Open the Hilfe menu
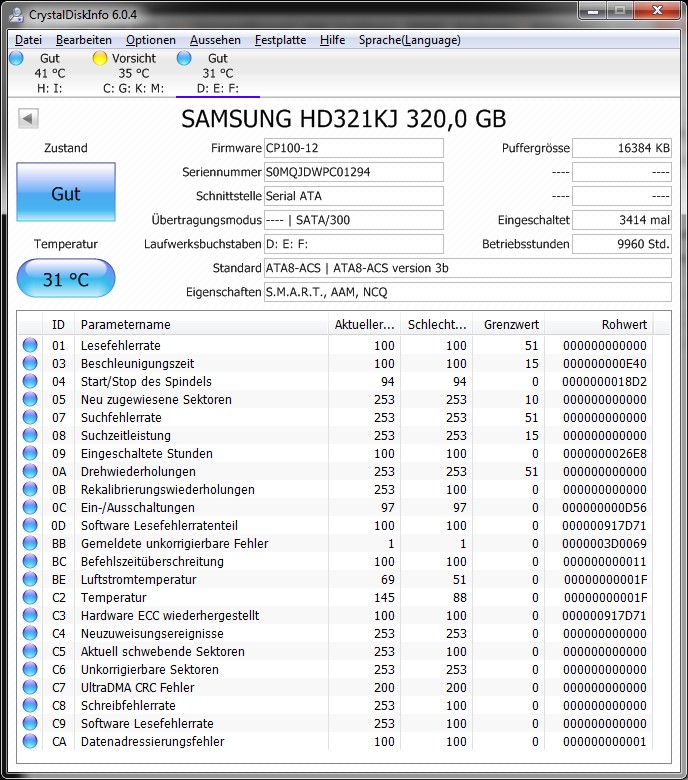Screen dimensions: 688x780 (x=332, y=40)
